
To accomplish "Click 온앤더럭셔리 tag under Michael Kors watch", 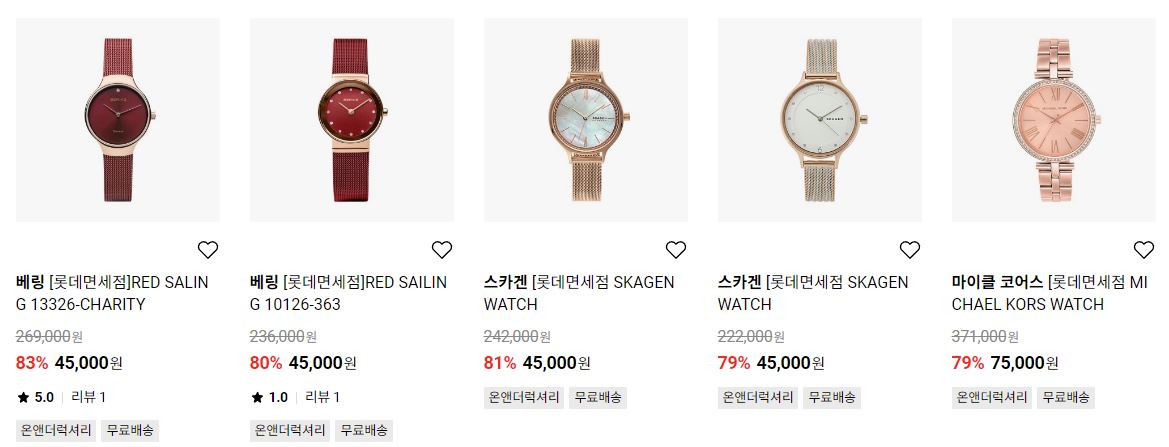I will point(992,397).
